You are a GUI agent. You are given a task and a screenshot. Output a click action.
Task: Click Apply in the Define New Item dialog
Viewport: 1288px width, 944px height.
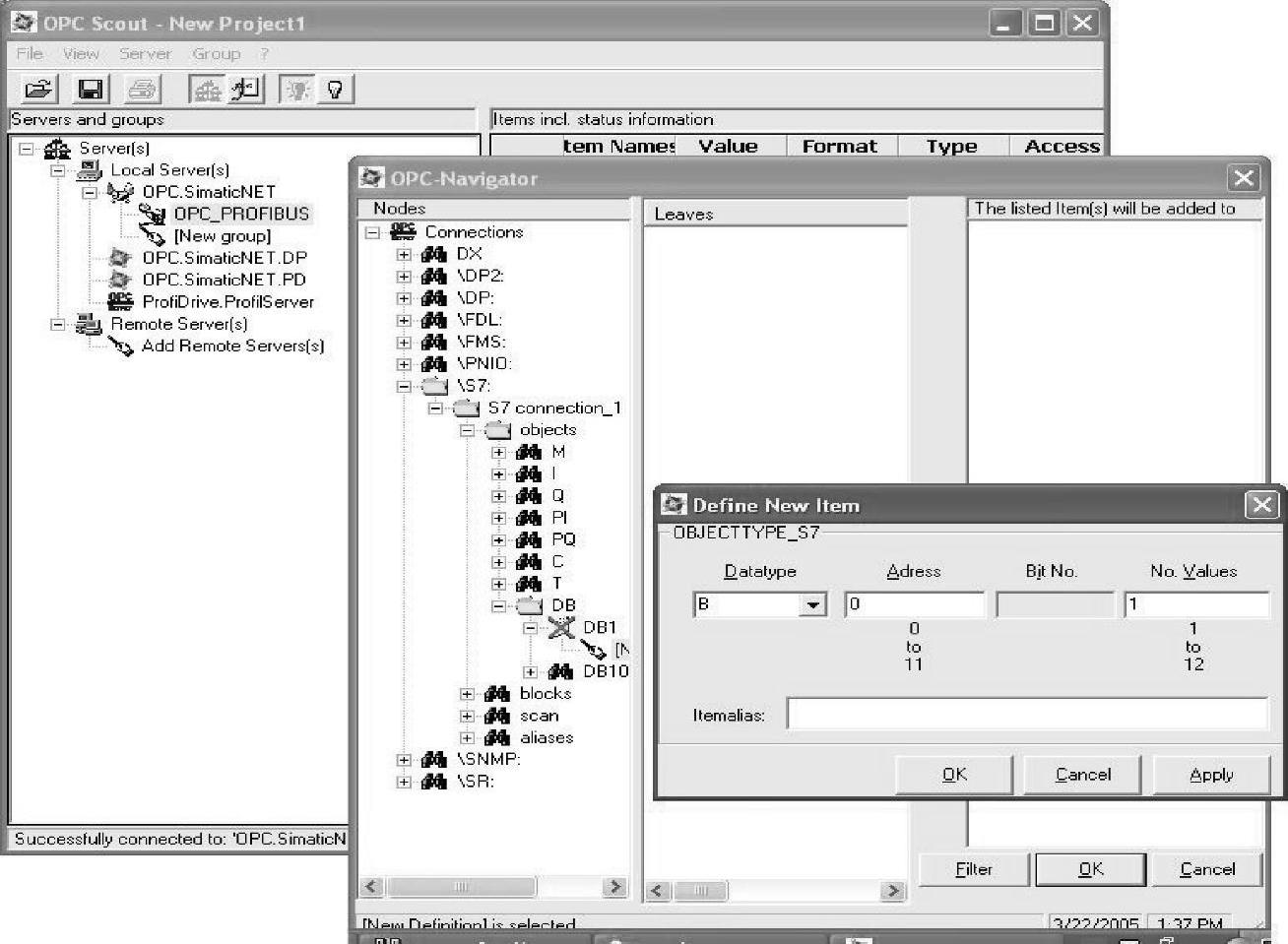click(x=1211, y=775)
